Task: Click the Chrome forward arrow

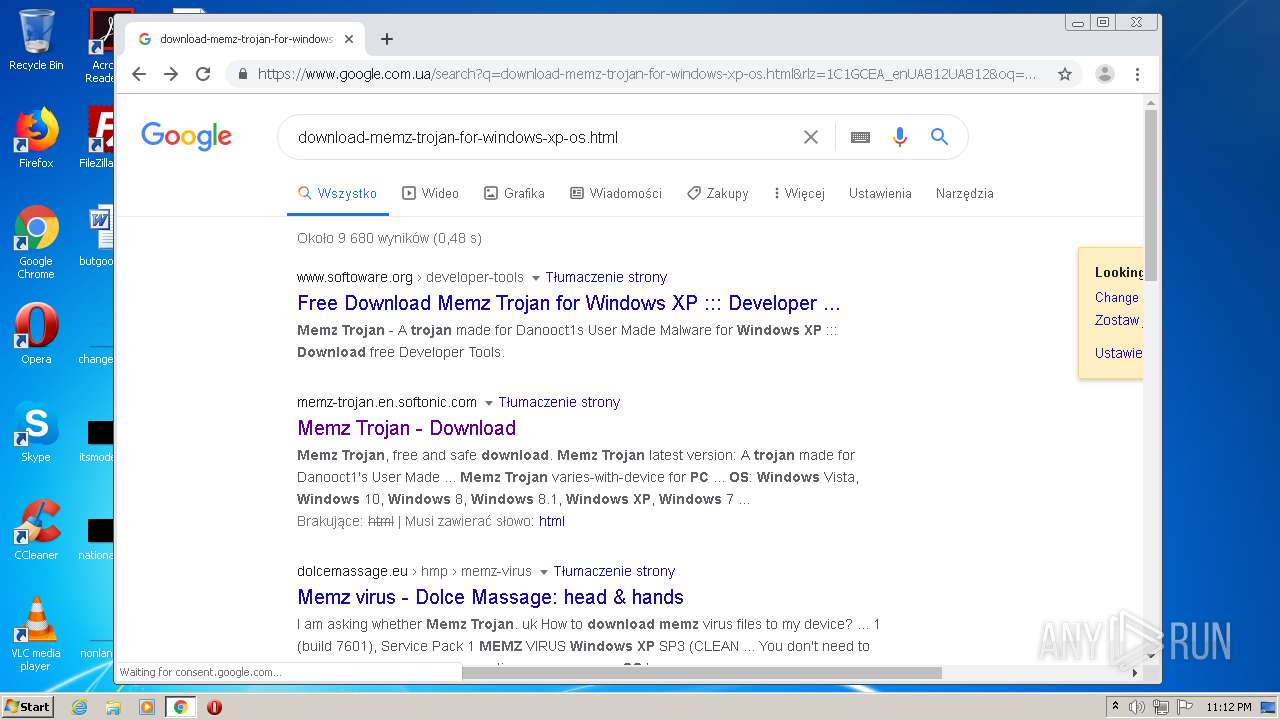Action: coord(171,74)
